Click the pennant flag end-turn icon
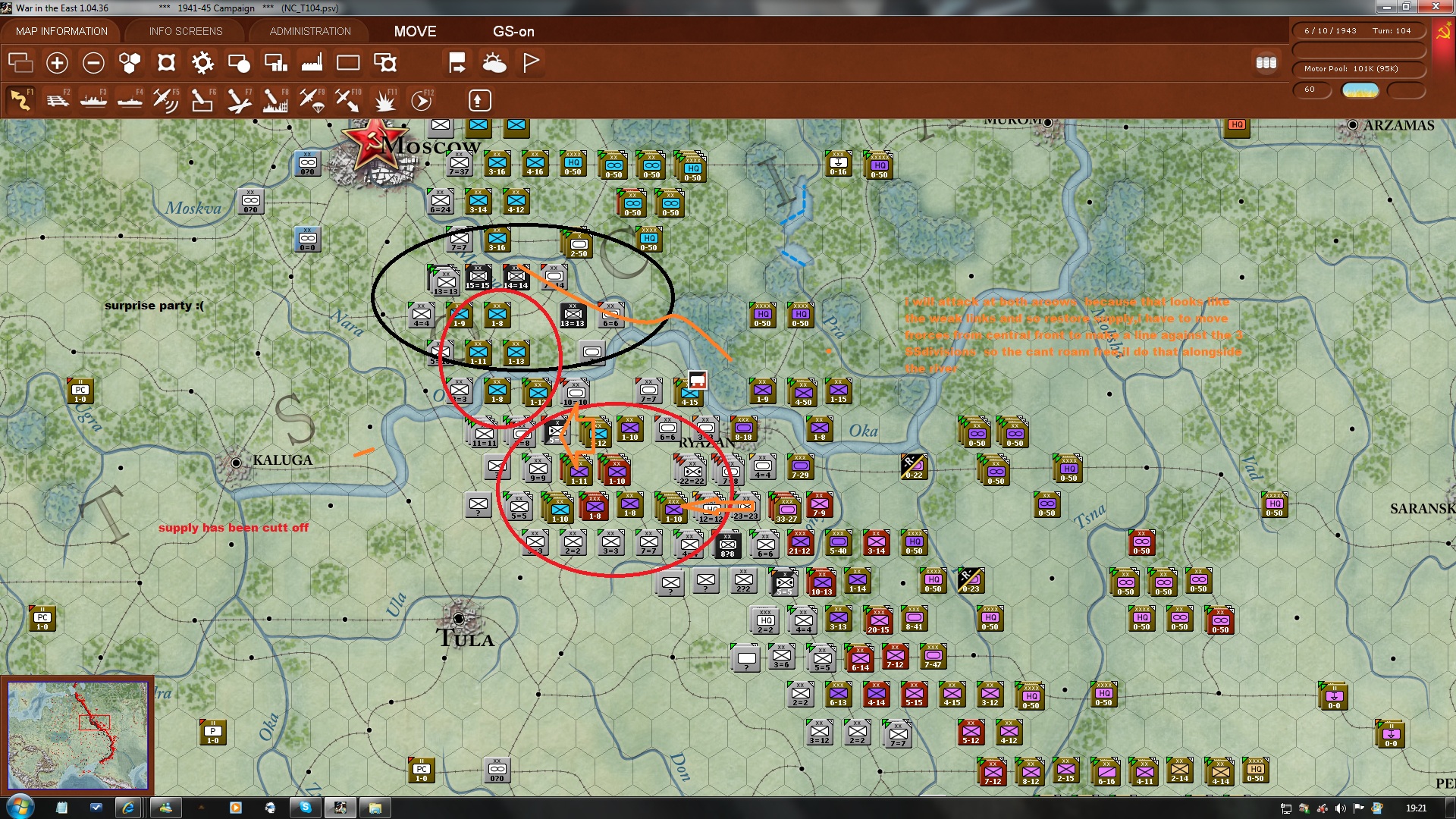The width and height of the screenshot is (1456, 819). click(531, 62)
